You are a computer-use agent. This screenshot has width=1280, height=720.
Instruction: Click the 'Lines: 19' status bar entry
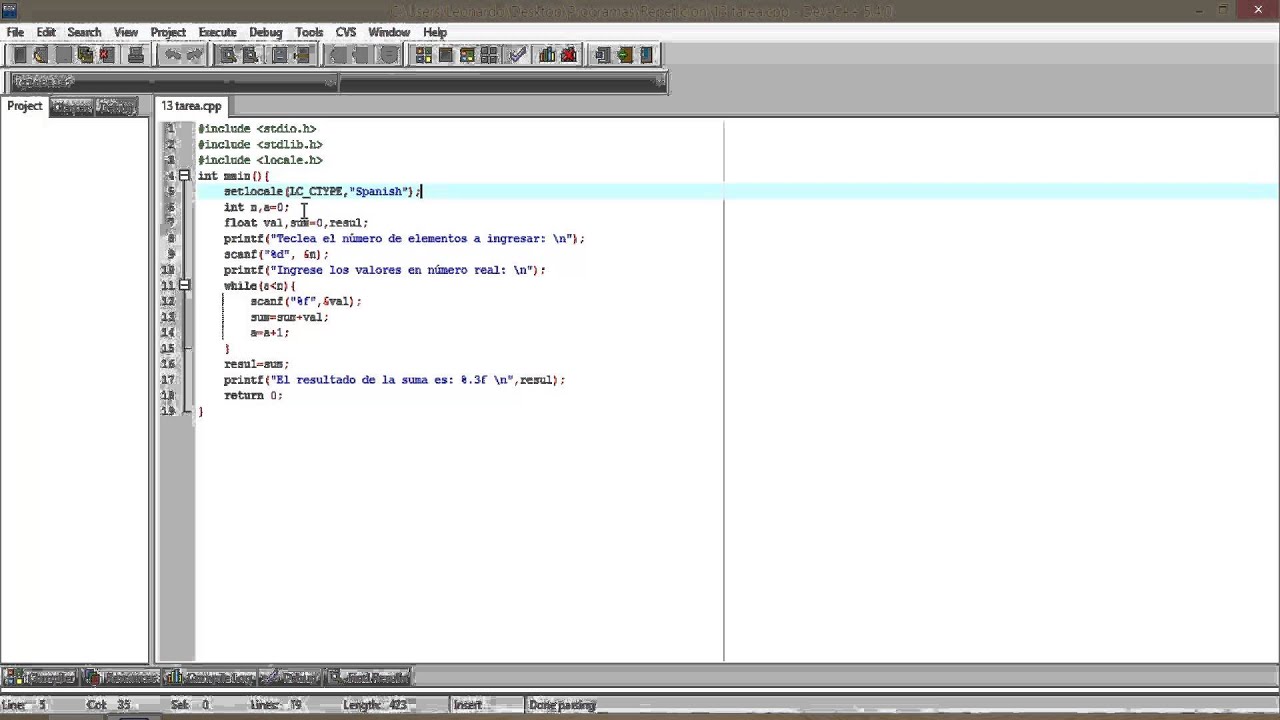277,705
